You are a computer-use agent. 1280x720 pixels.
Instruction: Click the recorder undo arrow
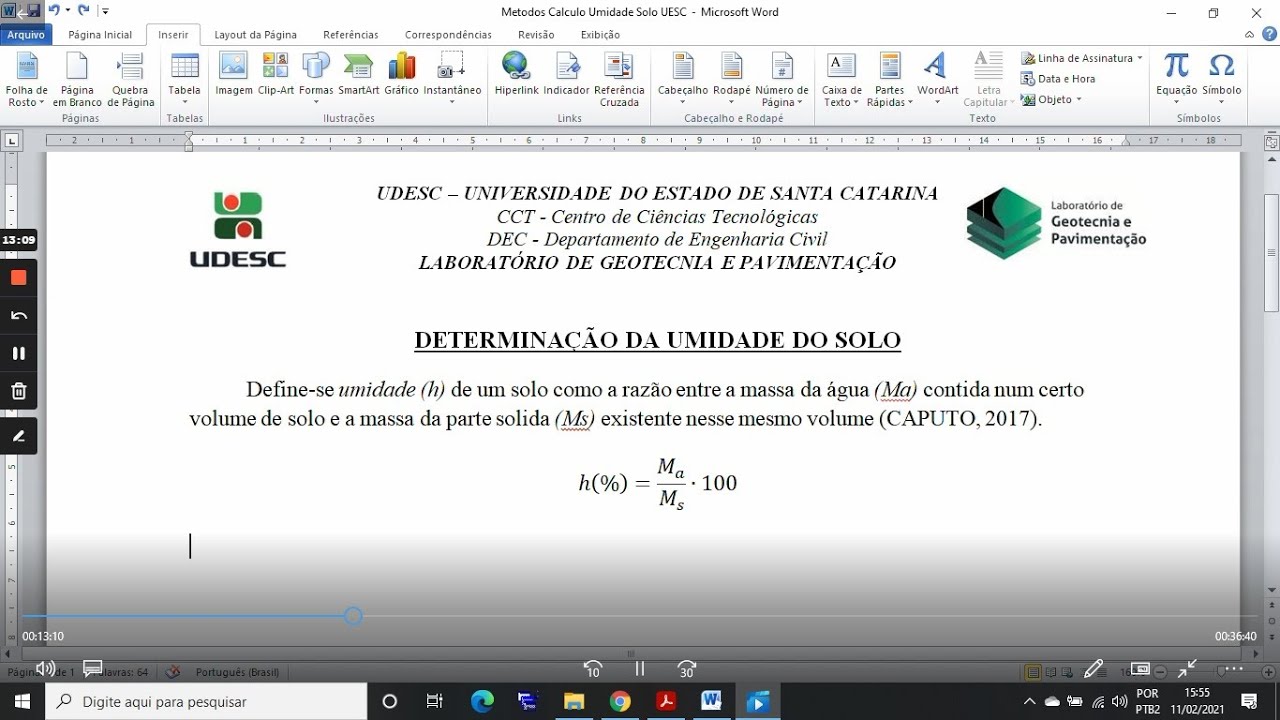click(x=19, y=315)
